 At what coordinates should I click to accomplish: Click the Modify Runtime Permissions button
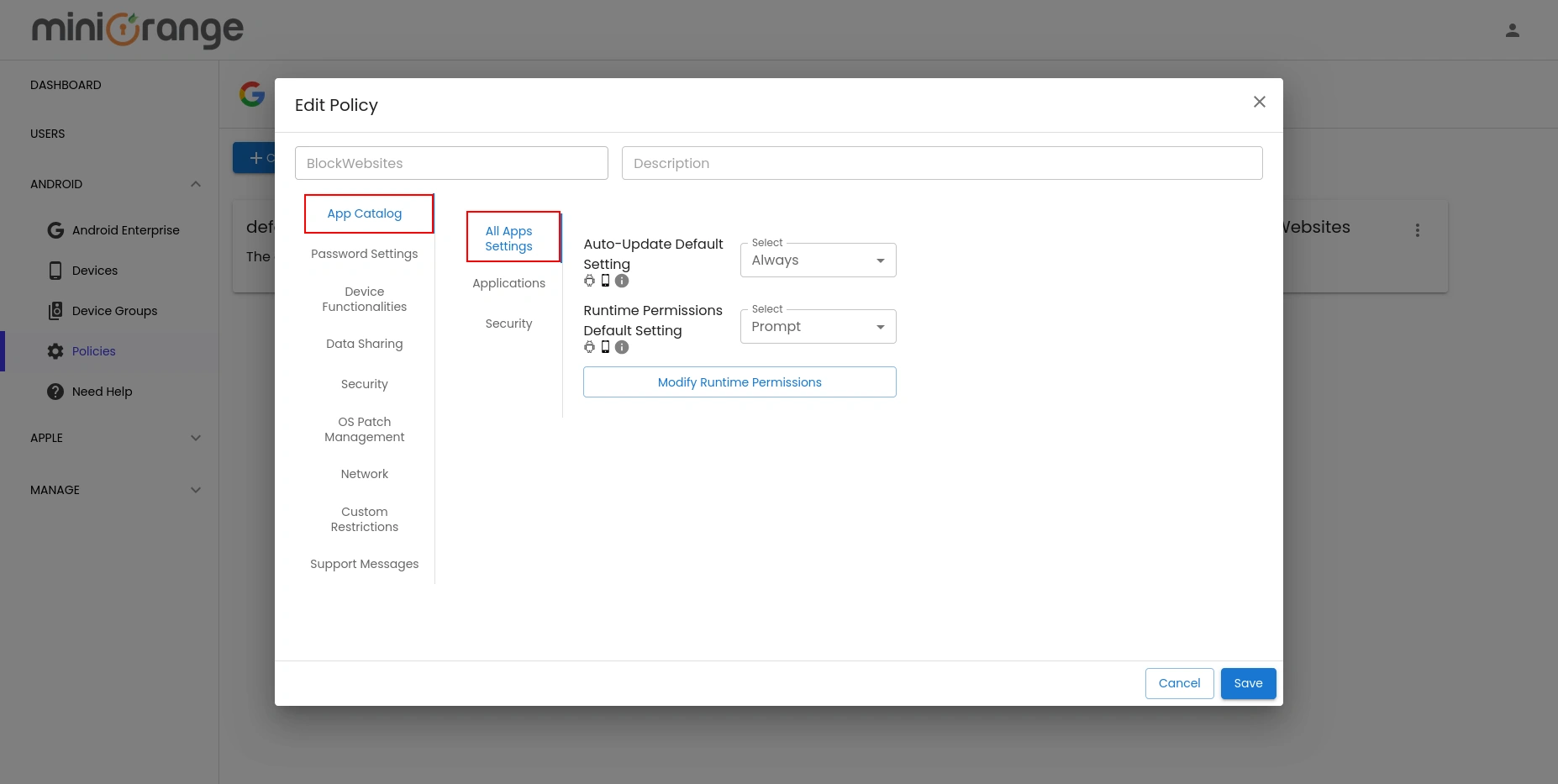pyautogui.click(x=740, y=382)
